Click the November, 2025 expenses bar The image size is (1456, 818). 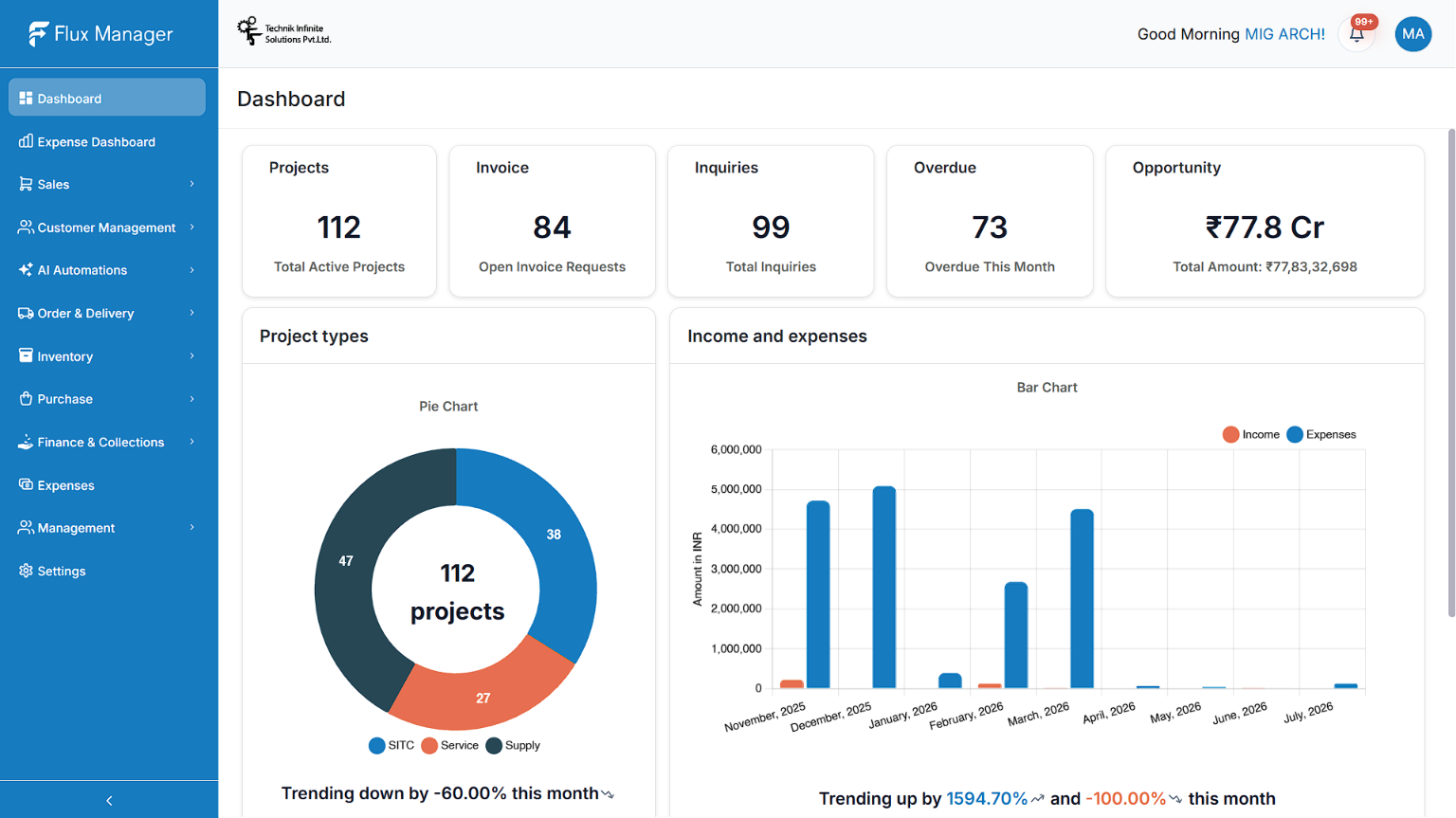(x=818, y=594)
